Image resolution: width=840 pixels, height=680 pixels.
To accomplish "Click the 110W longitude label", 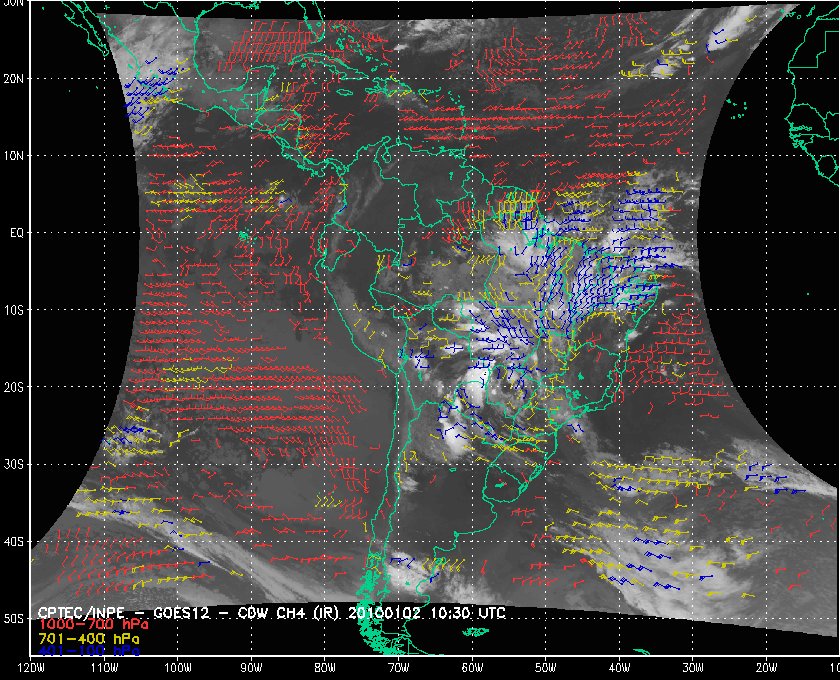I will [x=104, y=668].
